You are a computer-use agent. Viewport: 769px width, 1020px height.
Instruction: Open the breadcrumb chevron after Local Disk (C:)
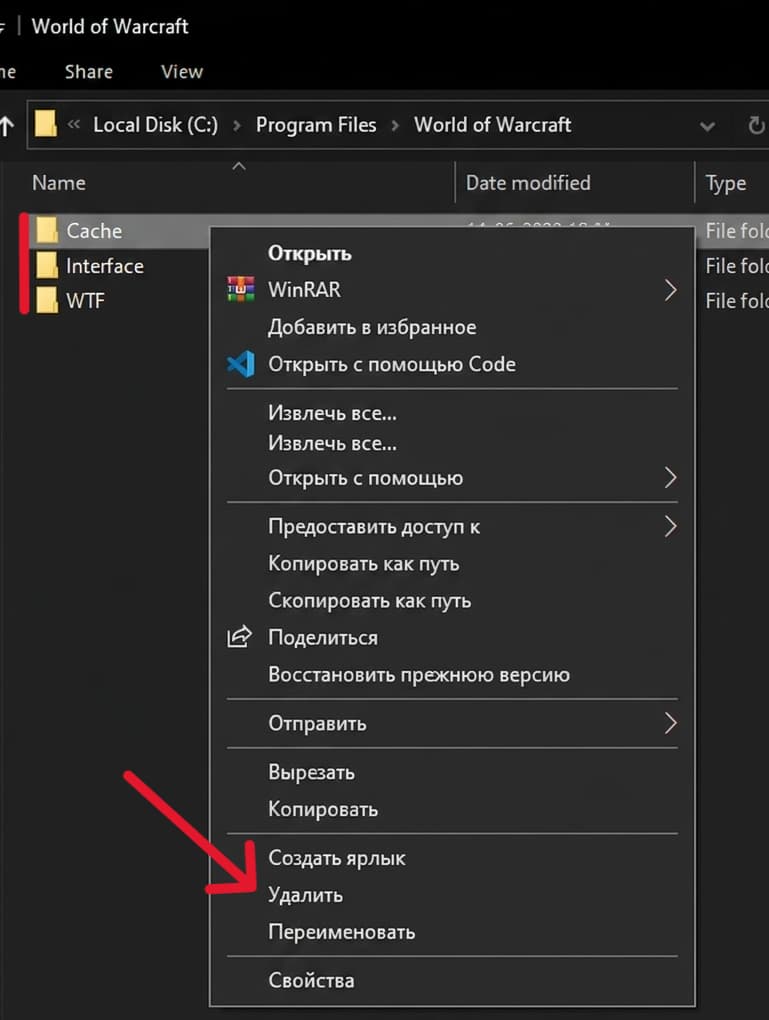tap(237, 126)
